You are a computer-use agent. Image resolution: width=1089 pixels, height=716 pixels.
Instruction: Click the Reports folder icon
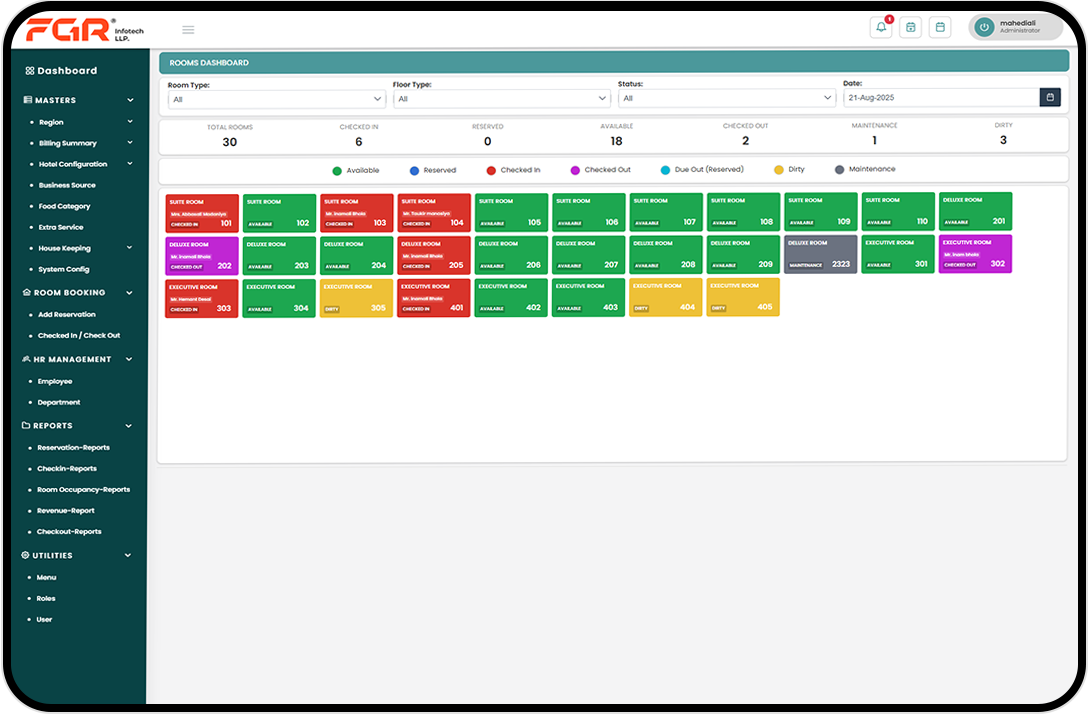pyautogui.click(x=26, y=426)
